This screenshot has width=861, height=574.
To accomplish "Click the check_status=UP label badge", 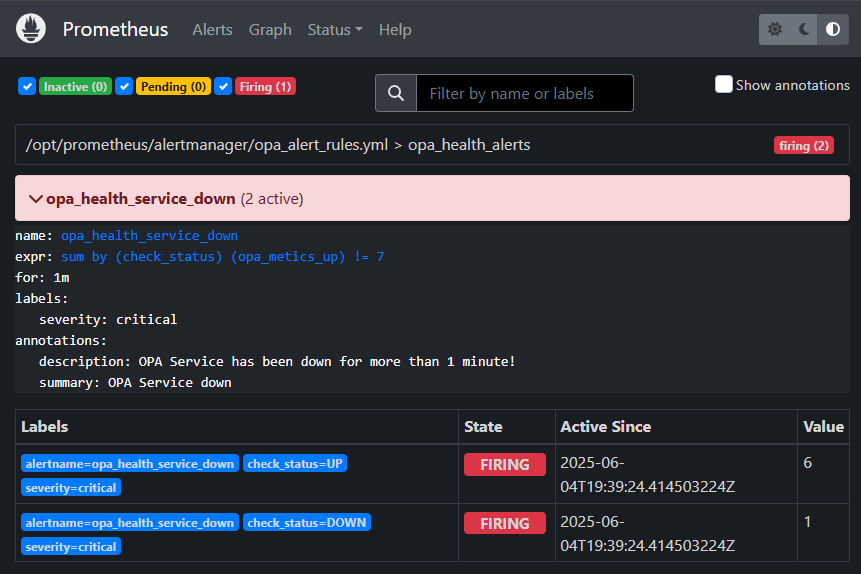I will [295, 464].
